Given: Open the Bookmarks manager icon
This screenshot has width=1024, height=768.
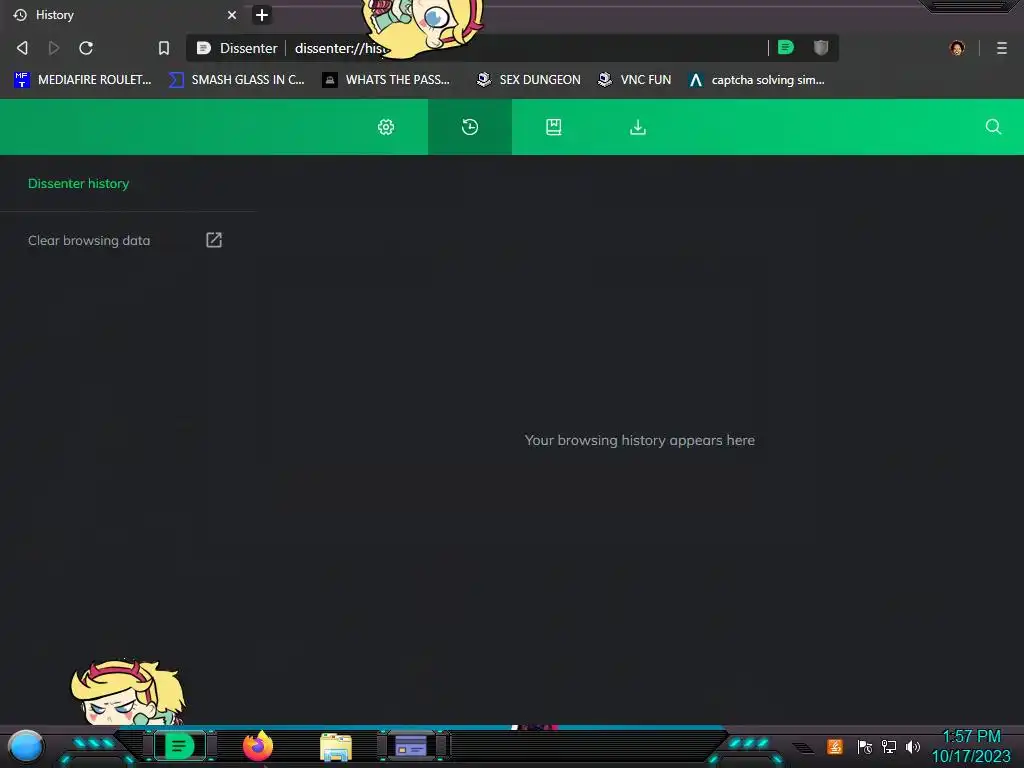Looking at the screenshot, I should (554, 127).
